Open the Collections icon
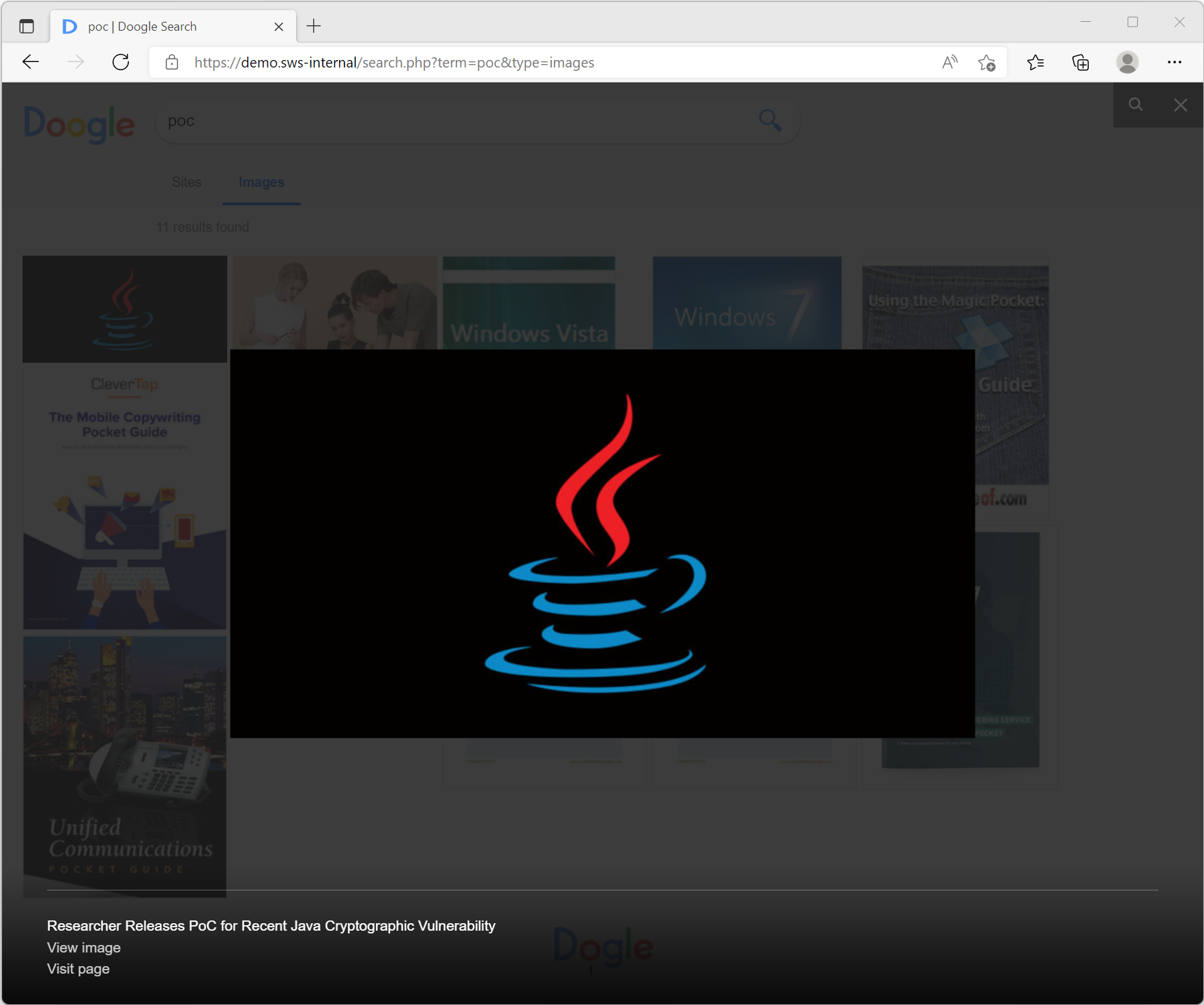This screenshot has height=1005, width=1204. click(1081, 63)
